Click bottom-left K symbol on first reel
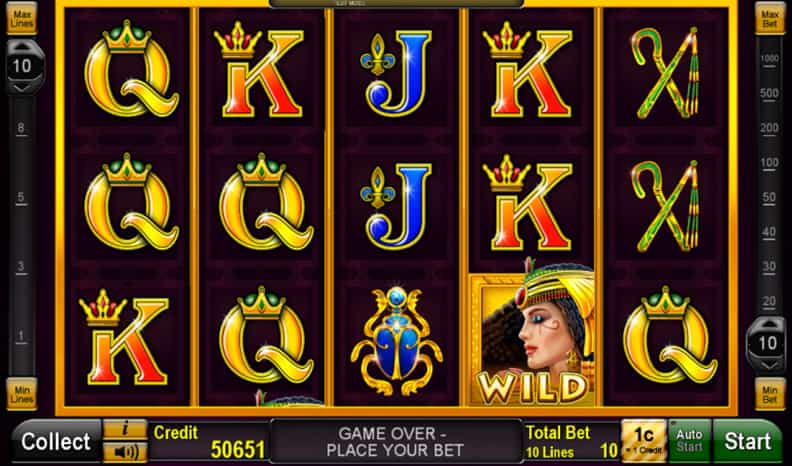The width and height of the screenshot is (792, 466). [x=124, y=337]
